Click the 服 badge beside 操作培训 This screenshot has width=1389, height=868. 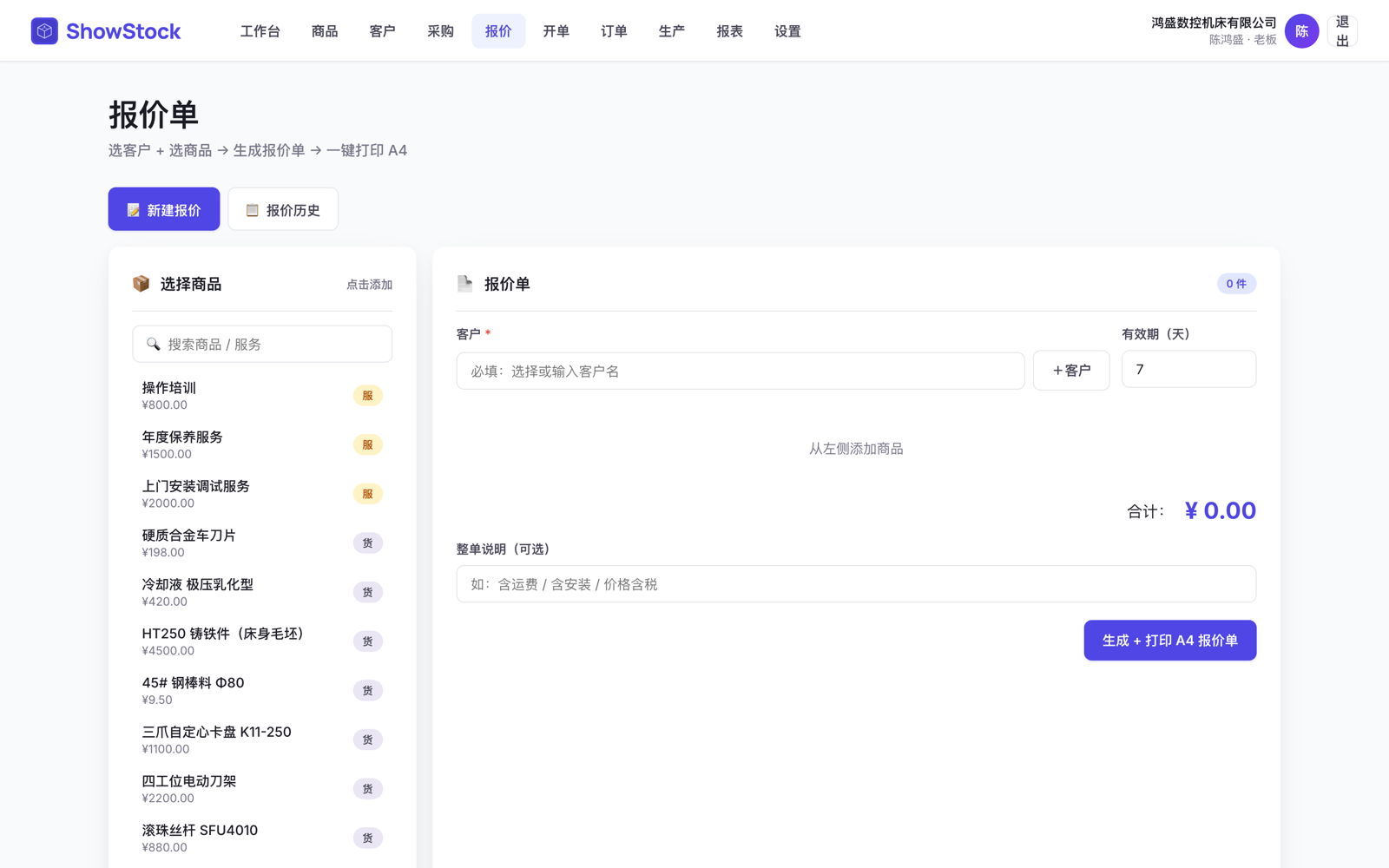pos(367,396)
